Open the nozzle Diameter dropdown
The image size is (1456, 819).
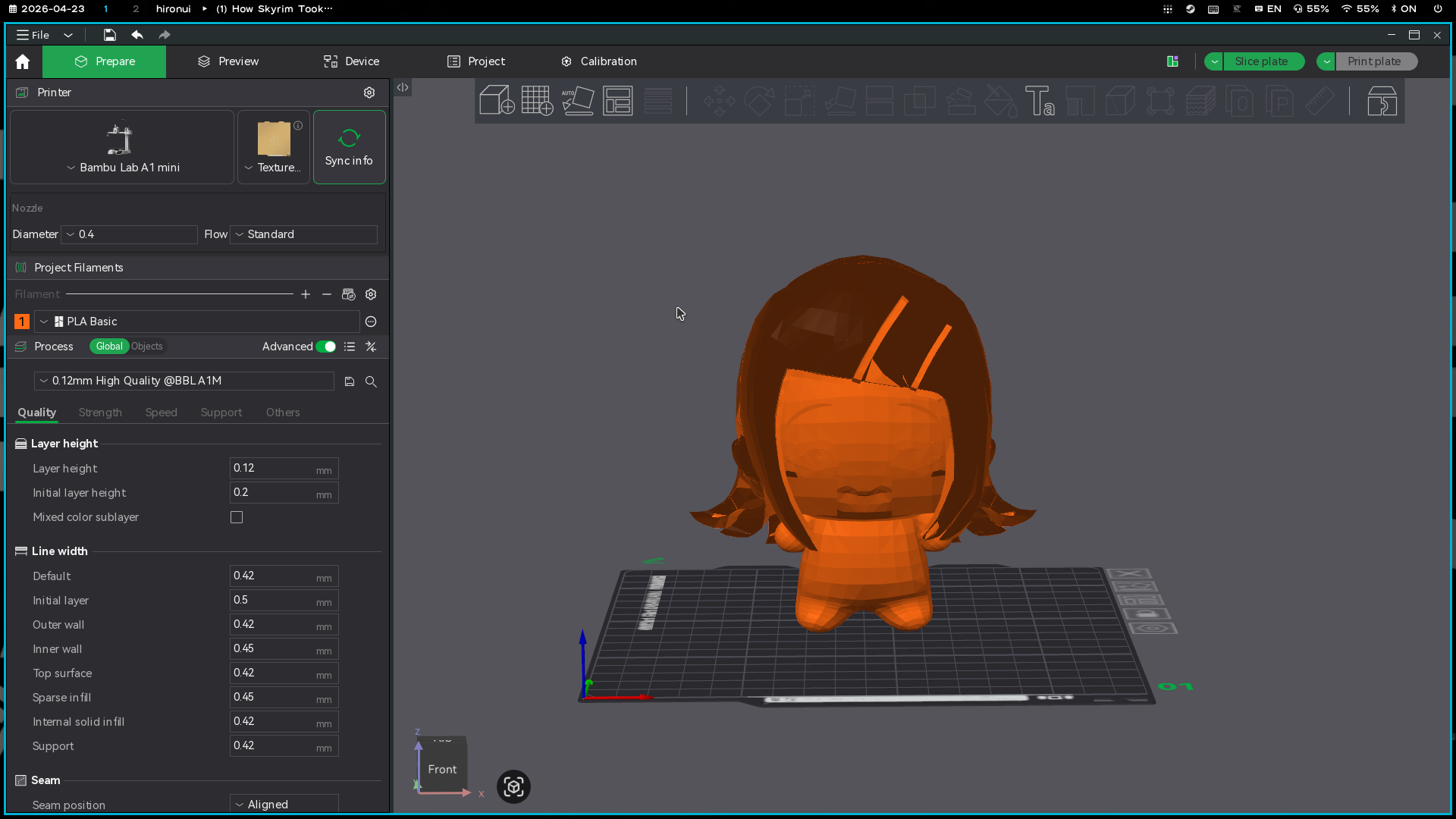click(x=129, y=234)
